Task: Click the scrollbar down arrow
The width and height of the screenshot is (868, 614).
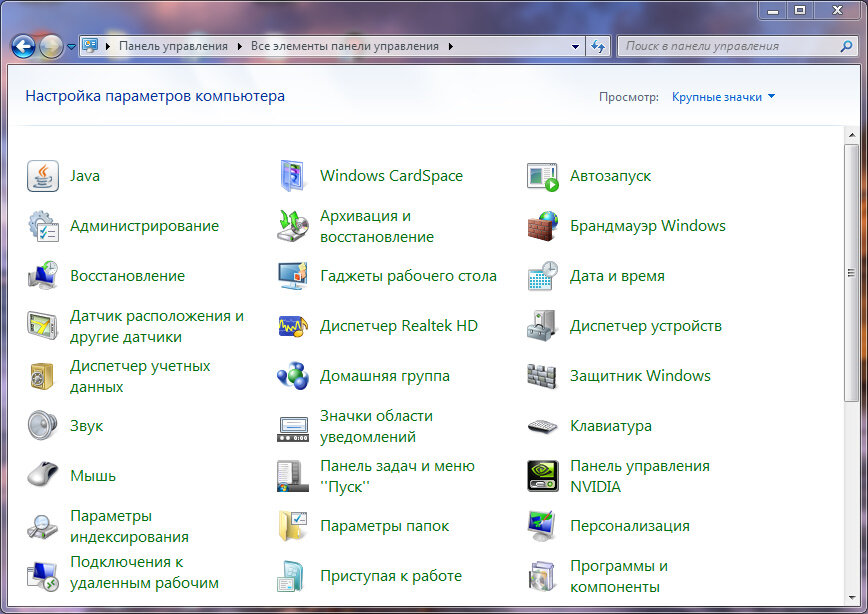Action: click(851, 598)
